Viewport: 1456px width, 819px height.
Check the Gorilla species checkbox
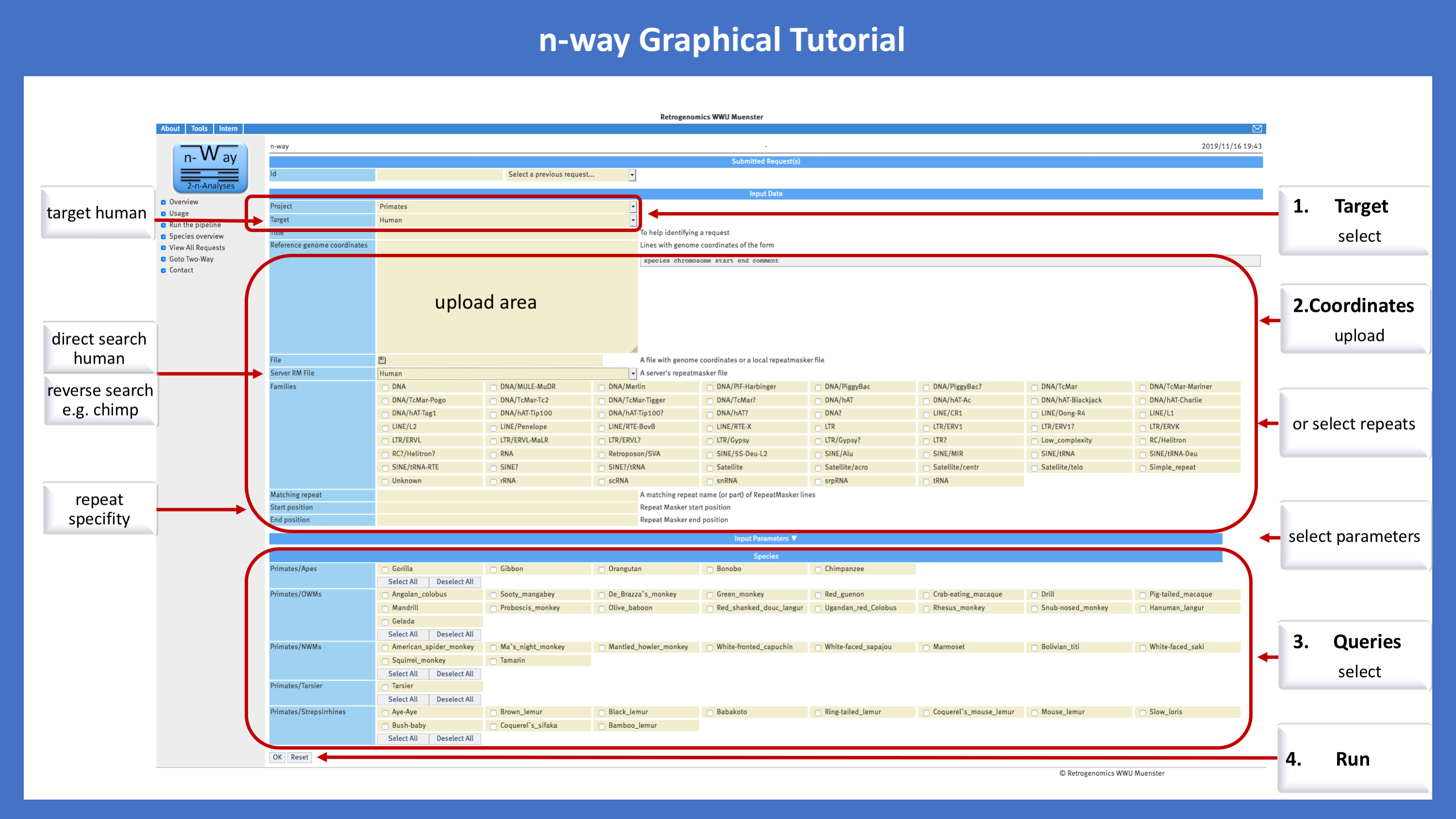coord(385,570)
